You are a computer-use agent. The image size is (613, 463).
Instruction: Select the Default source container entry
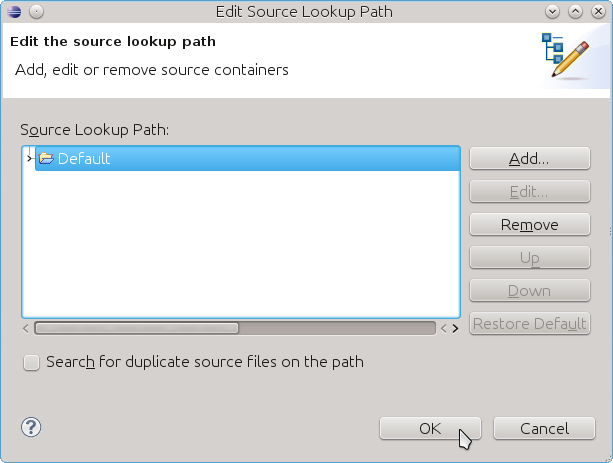[84, 158]
